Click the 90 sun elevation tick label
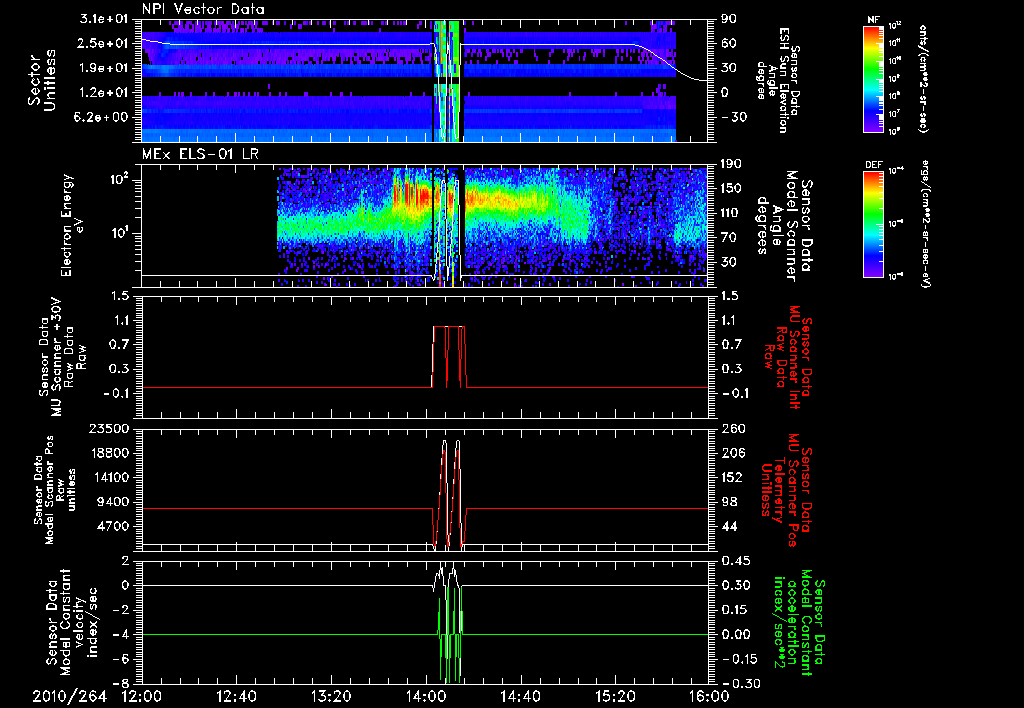Image resolution: width=1024 pixels, height=708 pixels. click(x=728, y=19)
